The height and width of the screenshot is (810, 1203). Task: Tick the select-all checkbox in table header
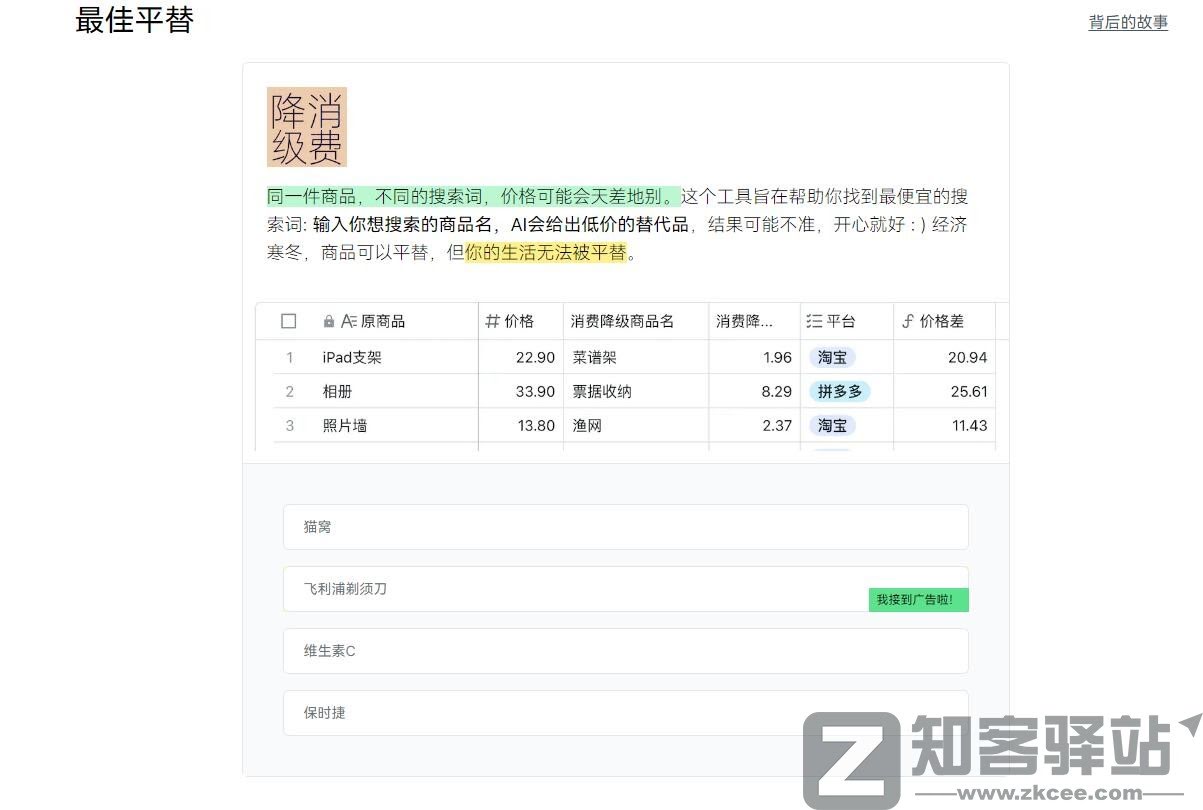[x=289, y=321]
